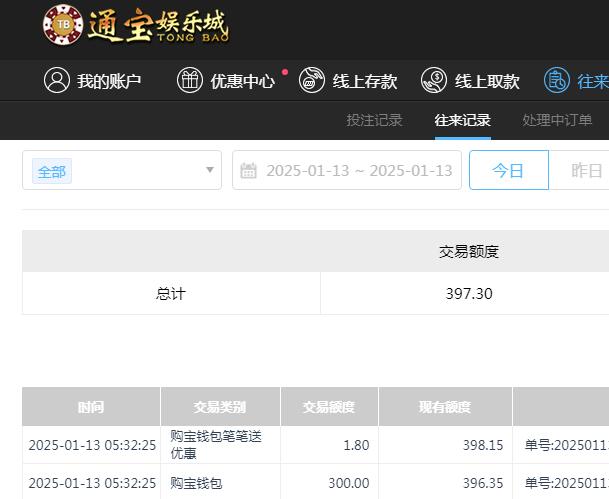Open 我的账户 user profile icon

click(x=57, y=80)
